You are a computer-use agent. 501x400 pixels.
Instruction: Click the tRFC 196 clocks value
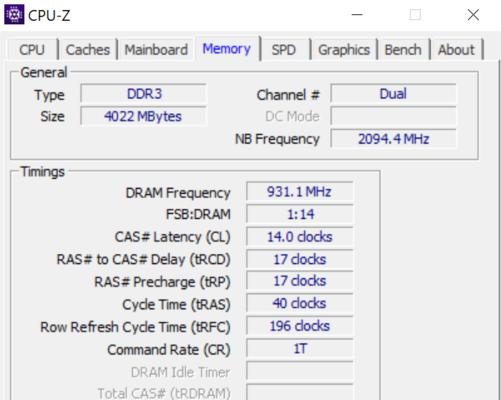point(300,326)
